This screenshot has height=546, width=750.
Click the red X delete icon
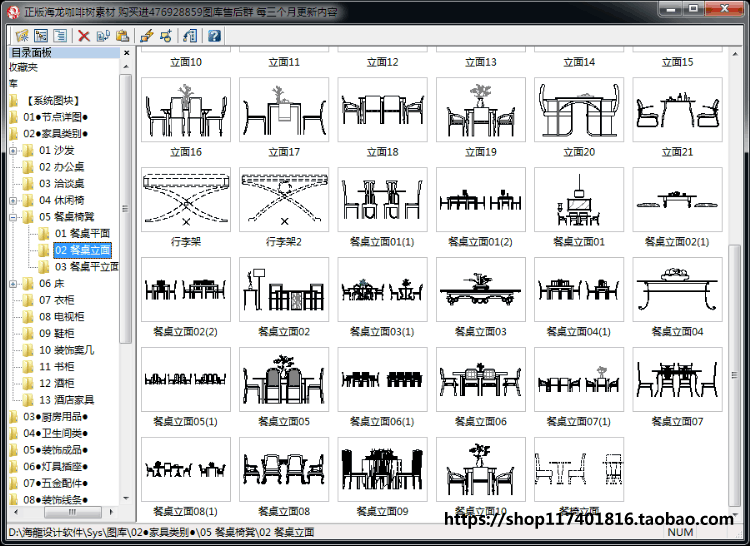point(84,35)
